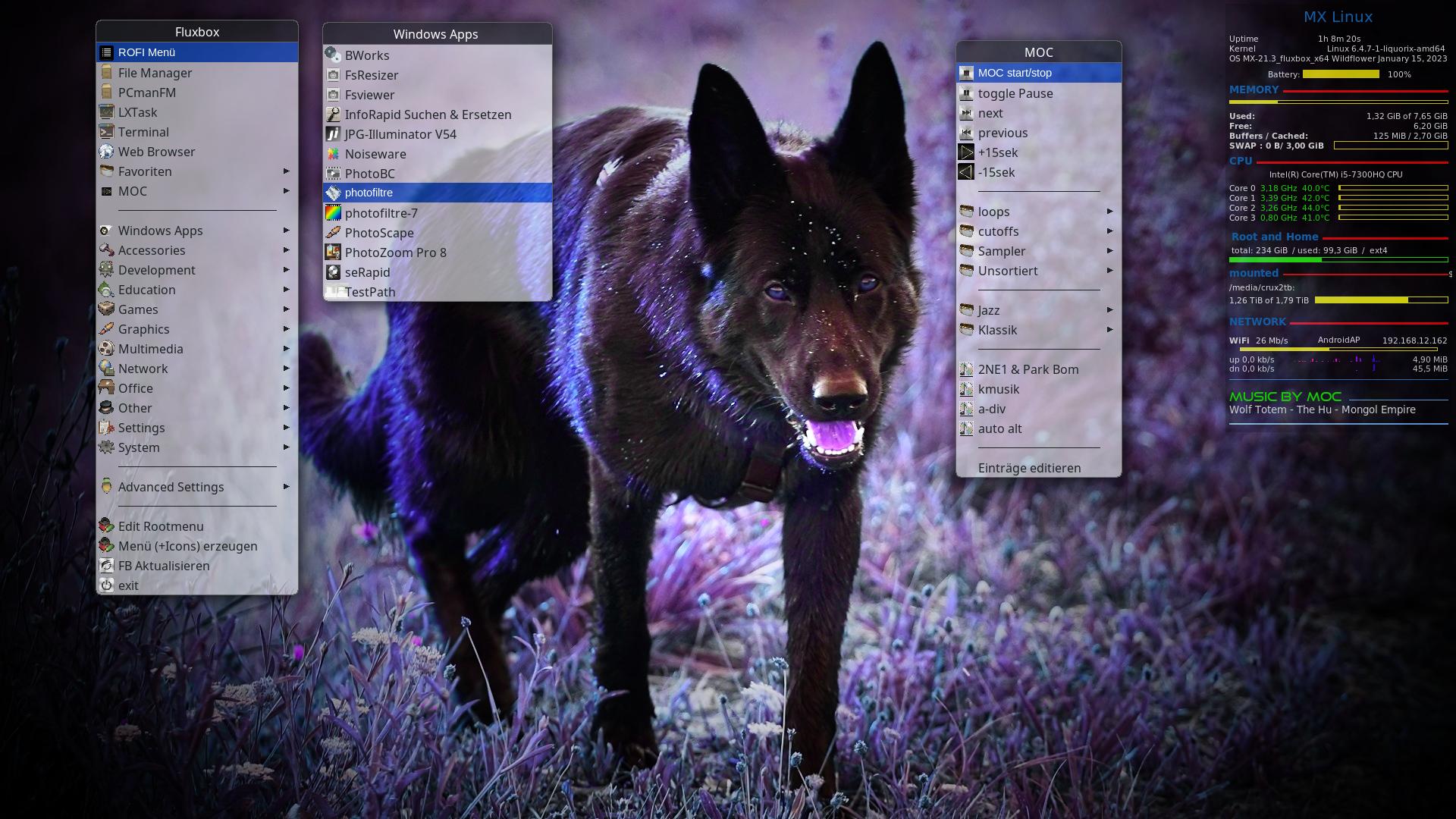
Task: Click the -15sek rewind icon
Action: (x=966, y=172)
